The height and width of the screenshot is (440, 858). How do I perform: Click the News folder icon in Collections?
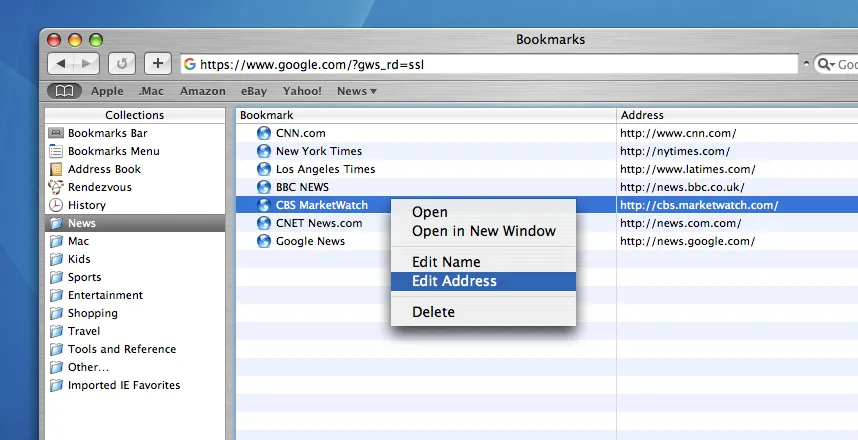(56, 223)
